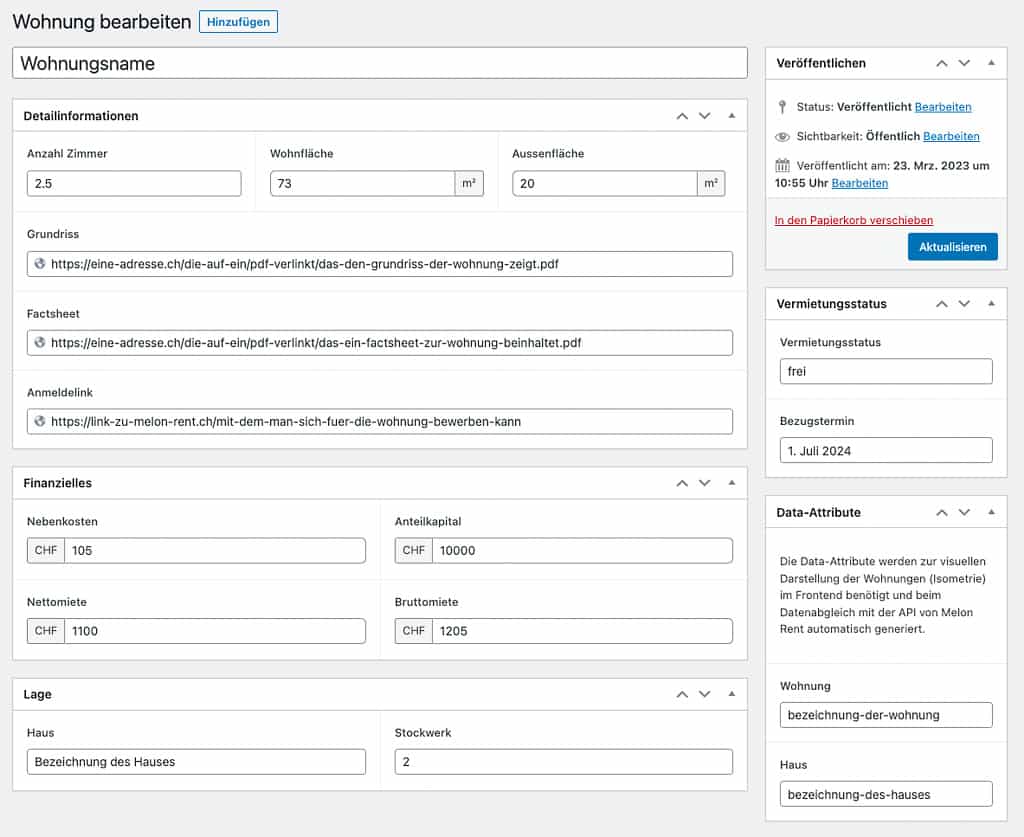Viewport: 1024px width, 837px height.
Task: Click the Haus field in Lage panel
Action: [197, 762]
